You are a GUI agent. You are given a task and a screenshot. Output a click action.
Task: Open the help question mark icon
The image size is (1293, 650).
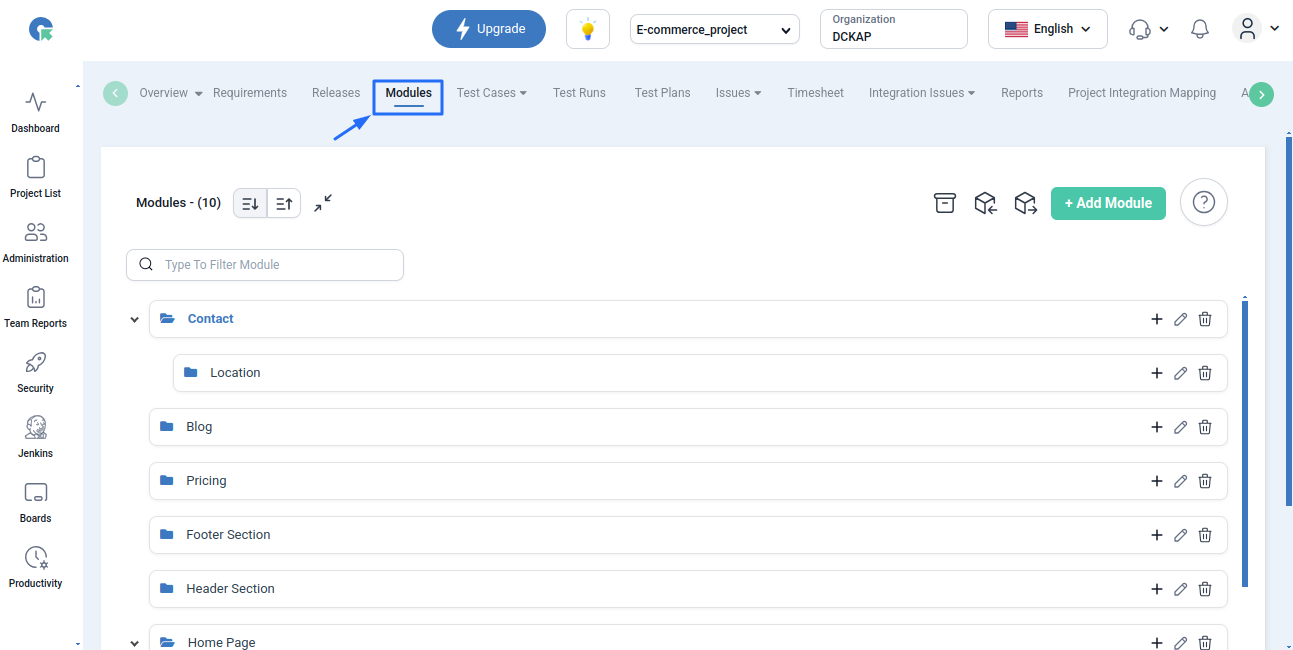1203,203
